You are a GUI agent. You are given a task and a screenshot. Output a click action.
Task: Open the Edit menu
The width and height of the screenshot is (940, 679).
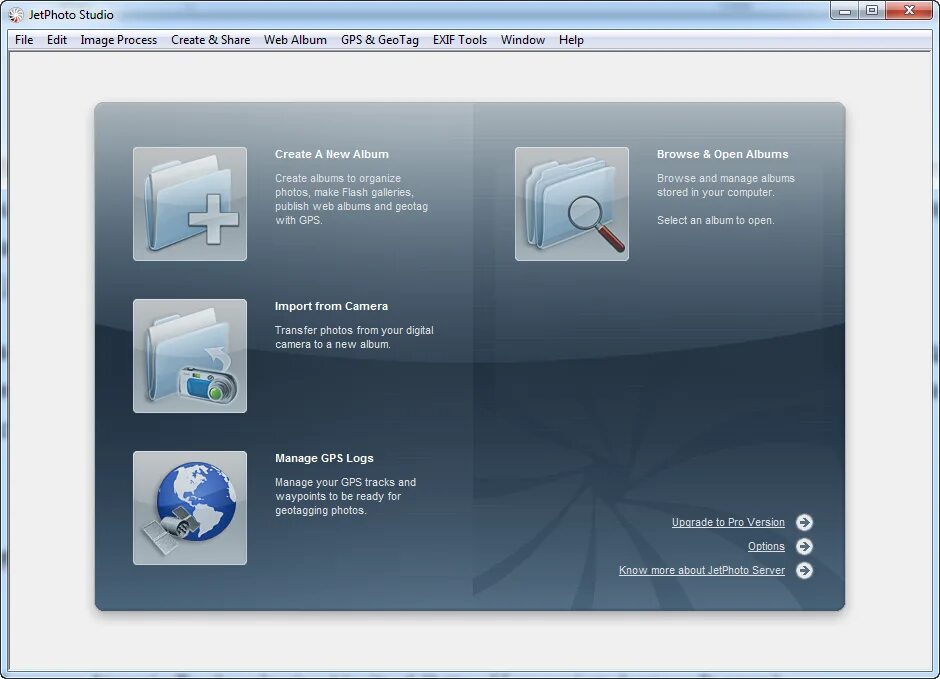click(x=57, y=40)
